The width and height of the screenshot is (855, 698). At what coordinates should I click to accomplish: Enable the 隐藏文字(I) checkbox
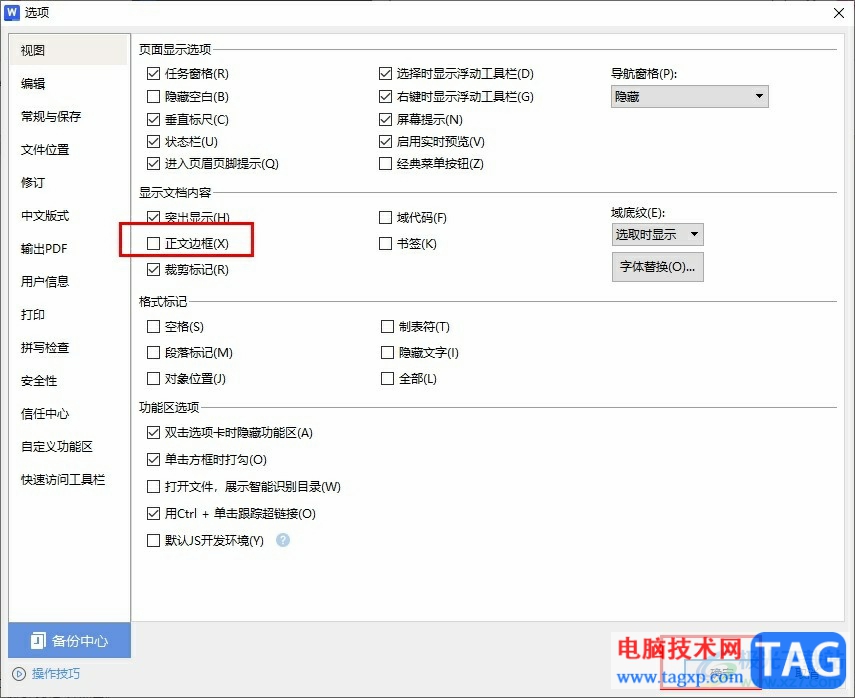[387, 353]
